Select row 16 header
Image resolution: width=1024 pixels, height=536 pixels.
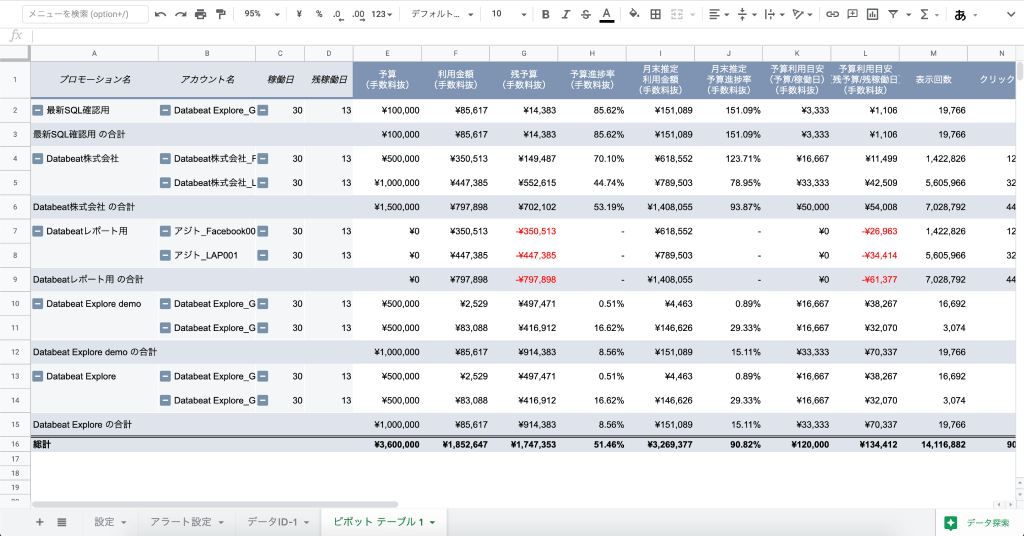tap(15, 445)
